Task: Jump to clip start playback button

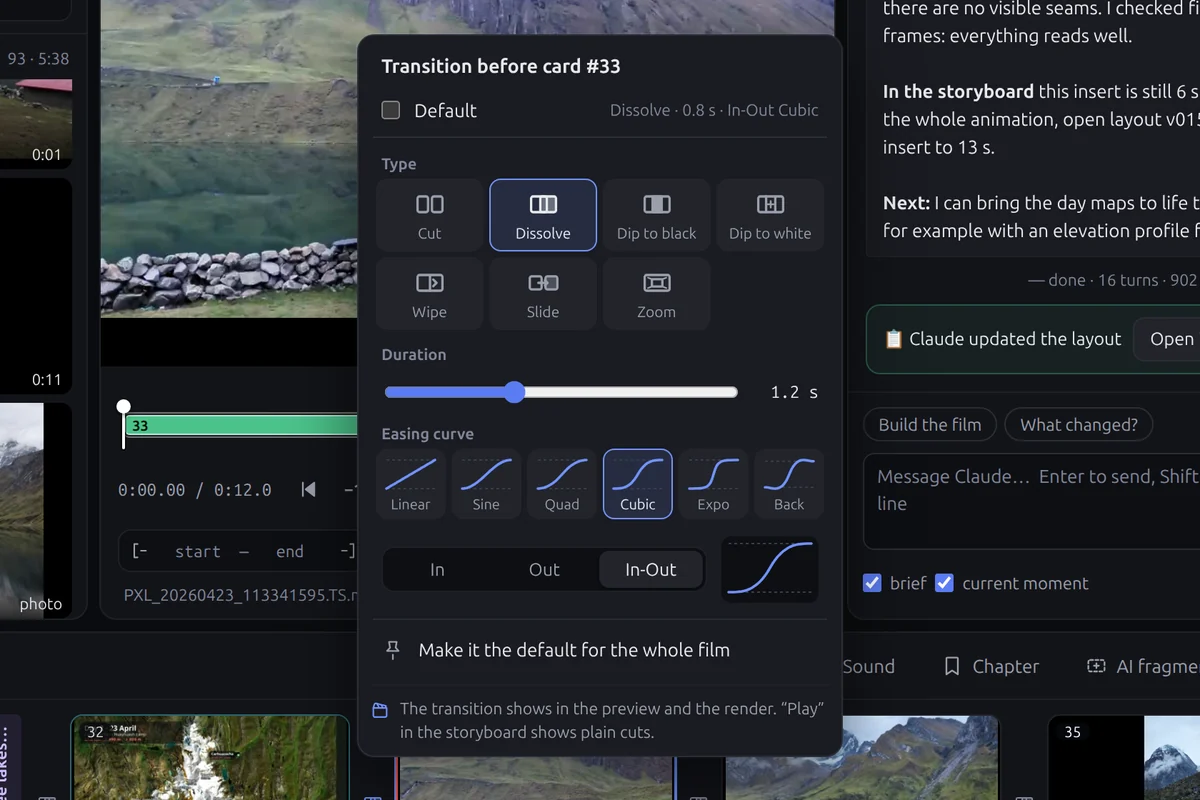Action: (309, 489)
